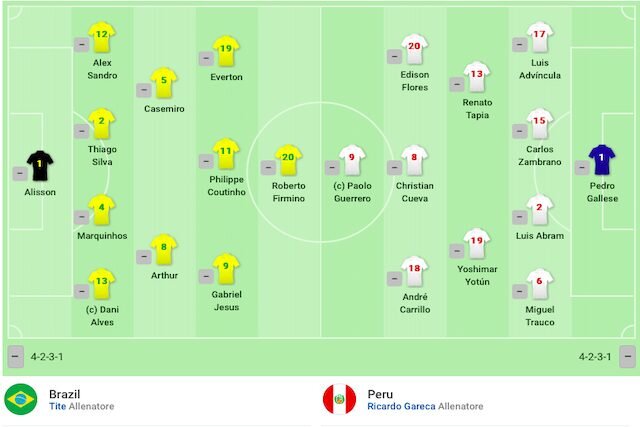The image size is (640, 427).
Task: Select Christian Cueva's number 8 jersey
Action: point(414,160)
